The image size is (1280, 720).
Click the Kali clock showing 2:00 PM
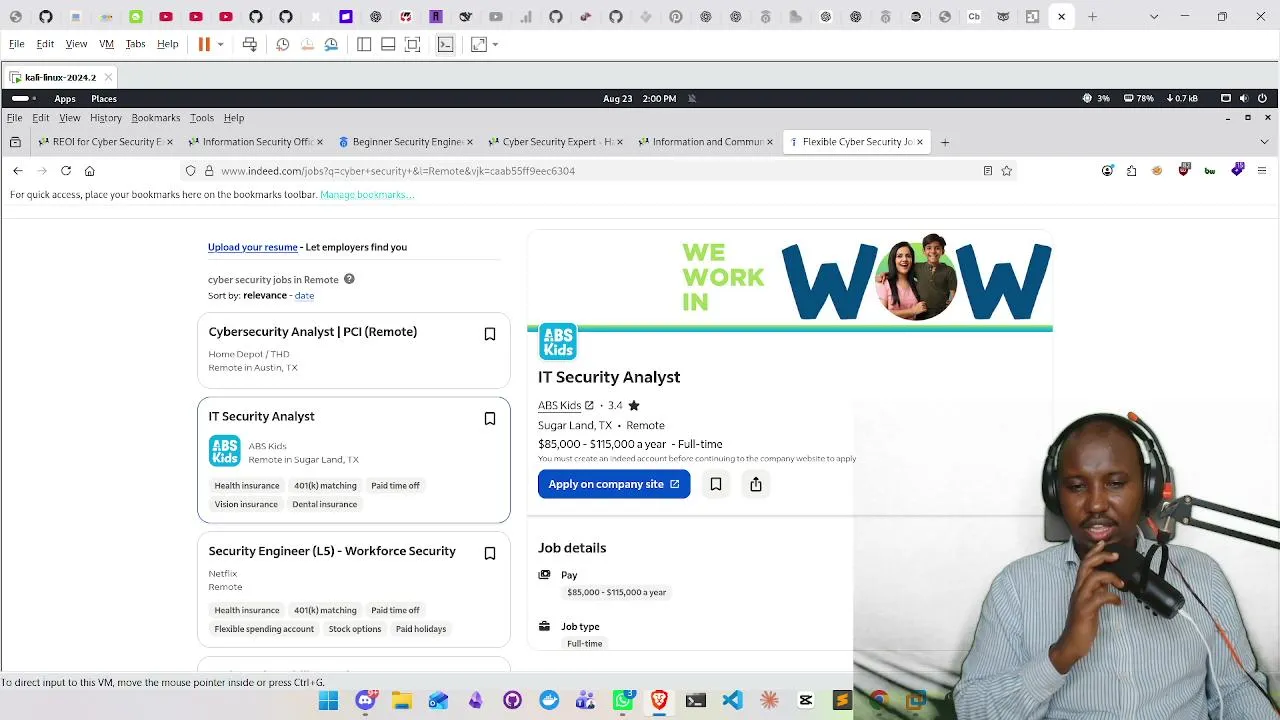639,98
